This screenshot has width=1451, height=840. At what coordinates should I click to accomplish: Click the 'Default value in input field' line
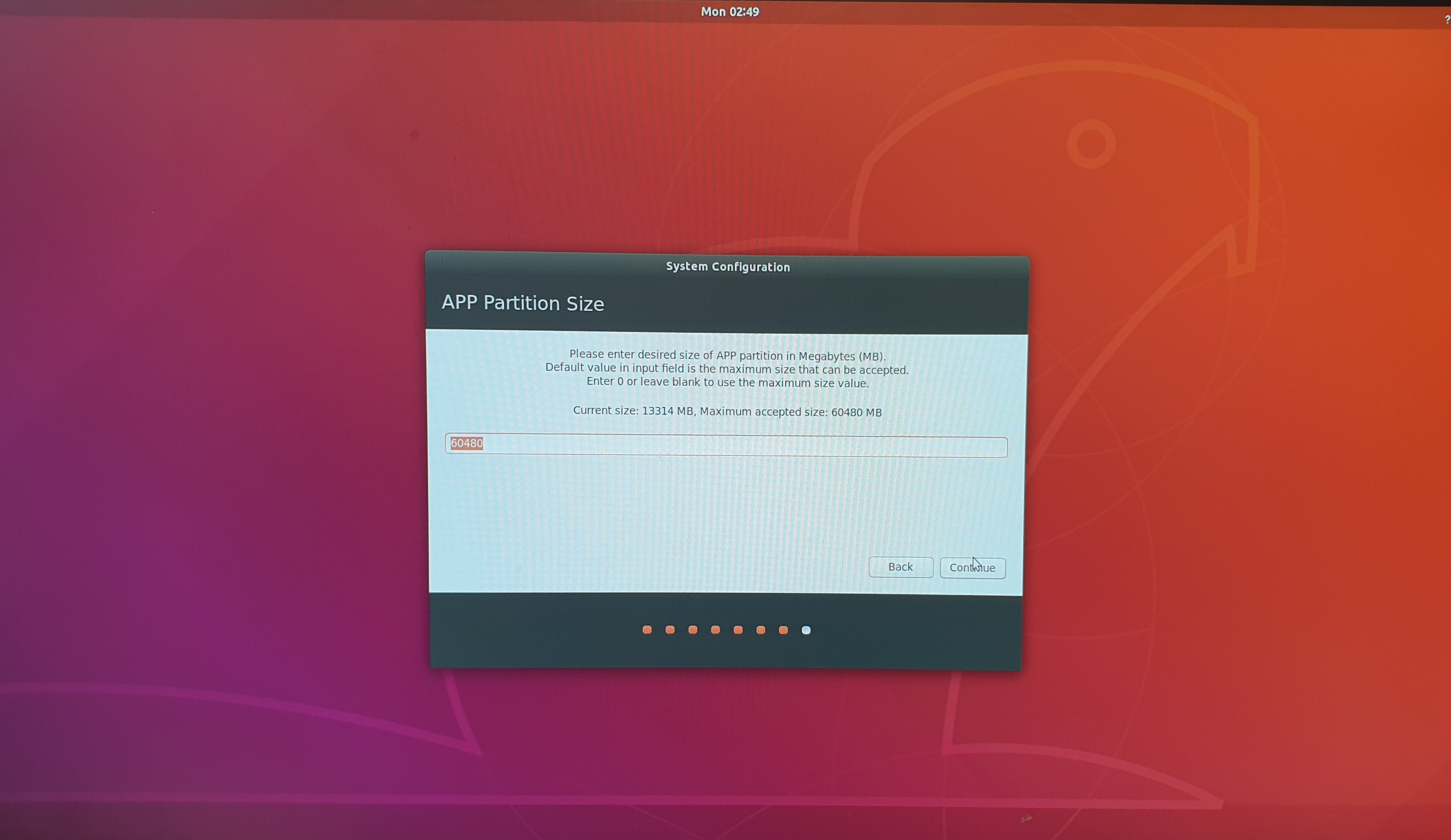pos(727,369)
